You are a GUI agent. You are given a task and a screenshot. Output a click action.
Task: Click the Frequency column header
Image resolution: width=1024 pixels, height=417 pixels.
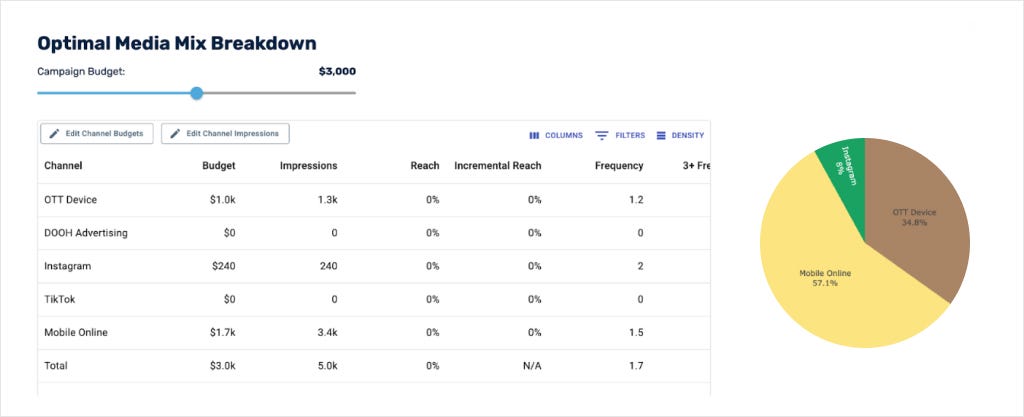click(x=619, y=166)
